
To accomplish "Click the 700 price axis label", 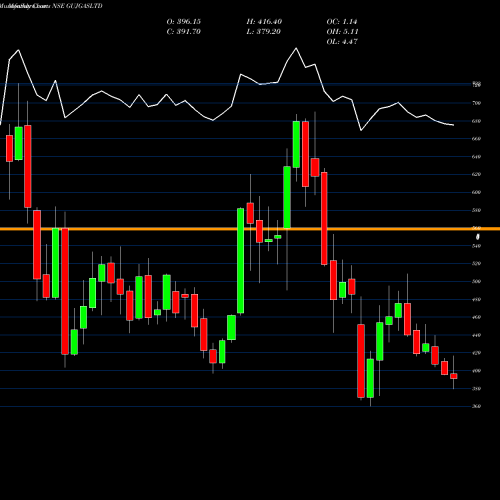I will (477, 103).
